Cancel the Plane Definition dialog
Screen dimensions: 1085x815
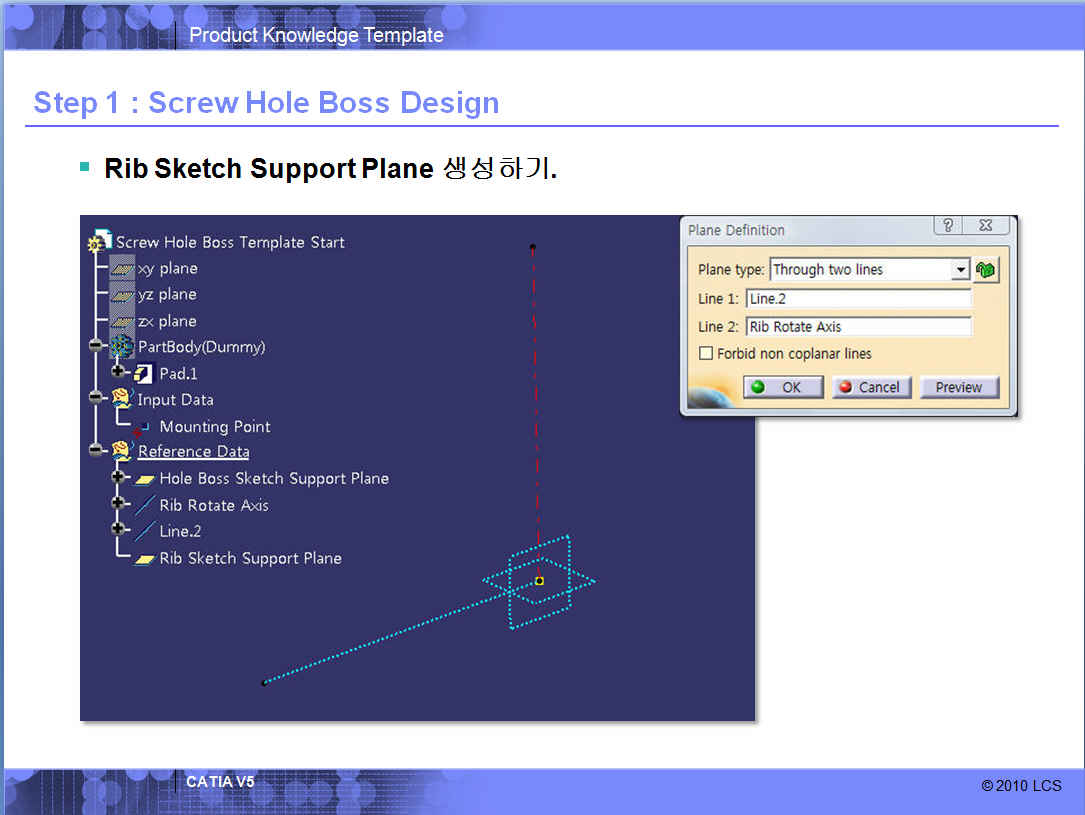click(x=870, y=387)
